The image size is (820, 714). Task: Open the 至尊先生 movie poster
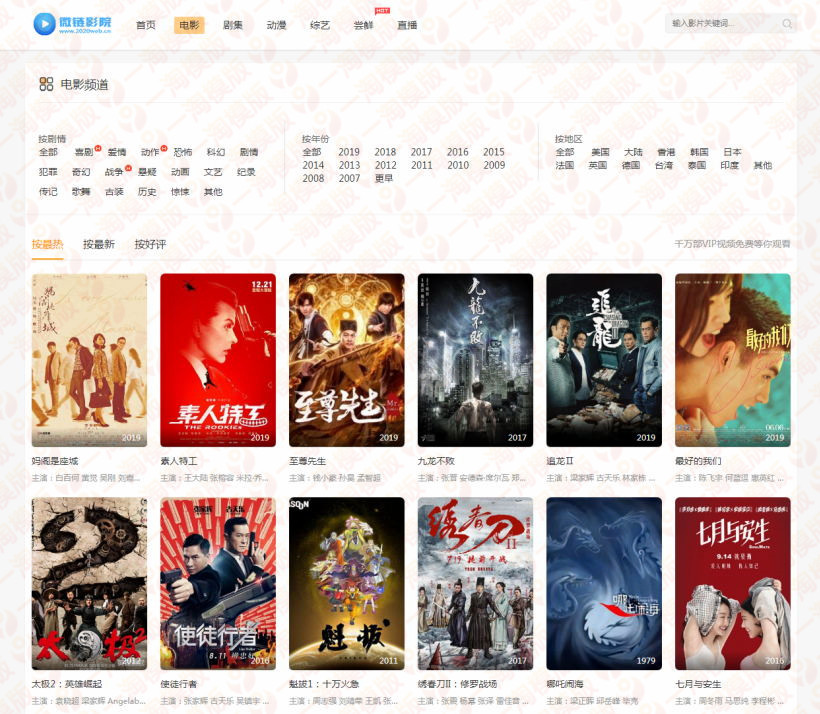[347, 360]
